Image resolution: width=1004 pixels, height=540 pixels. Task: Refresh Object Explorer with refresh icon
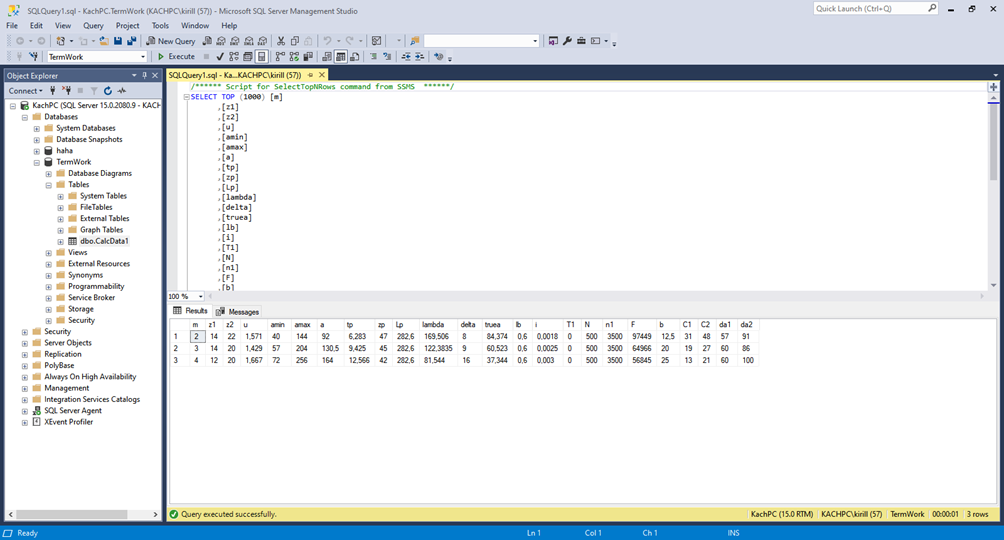[108, 91]
